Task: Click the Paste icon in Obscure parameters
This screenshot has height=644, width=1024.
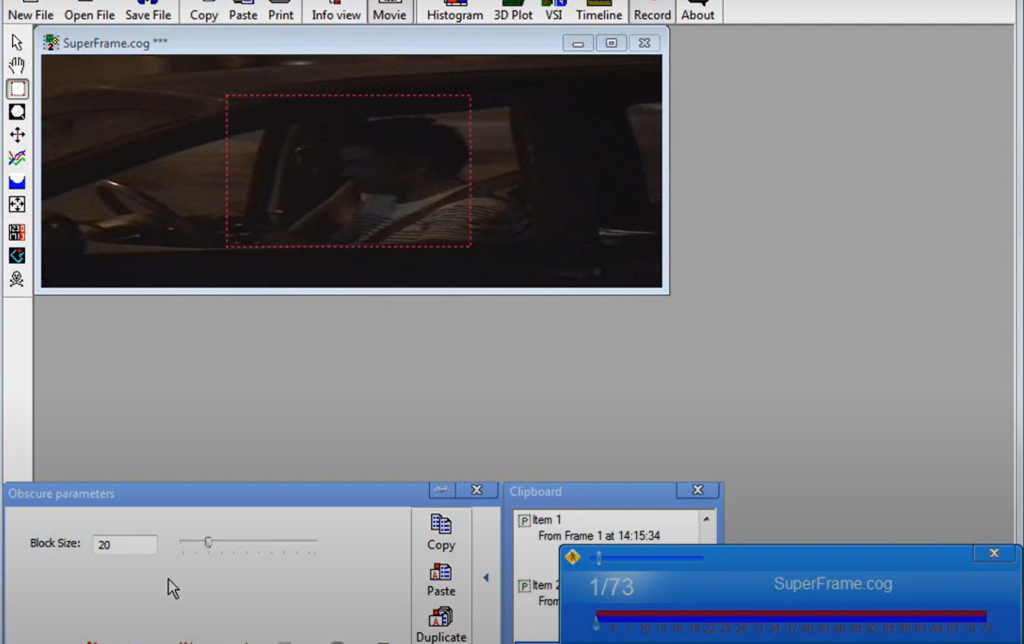Action: coord(441,575)
